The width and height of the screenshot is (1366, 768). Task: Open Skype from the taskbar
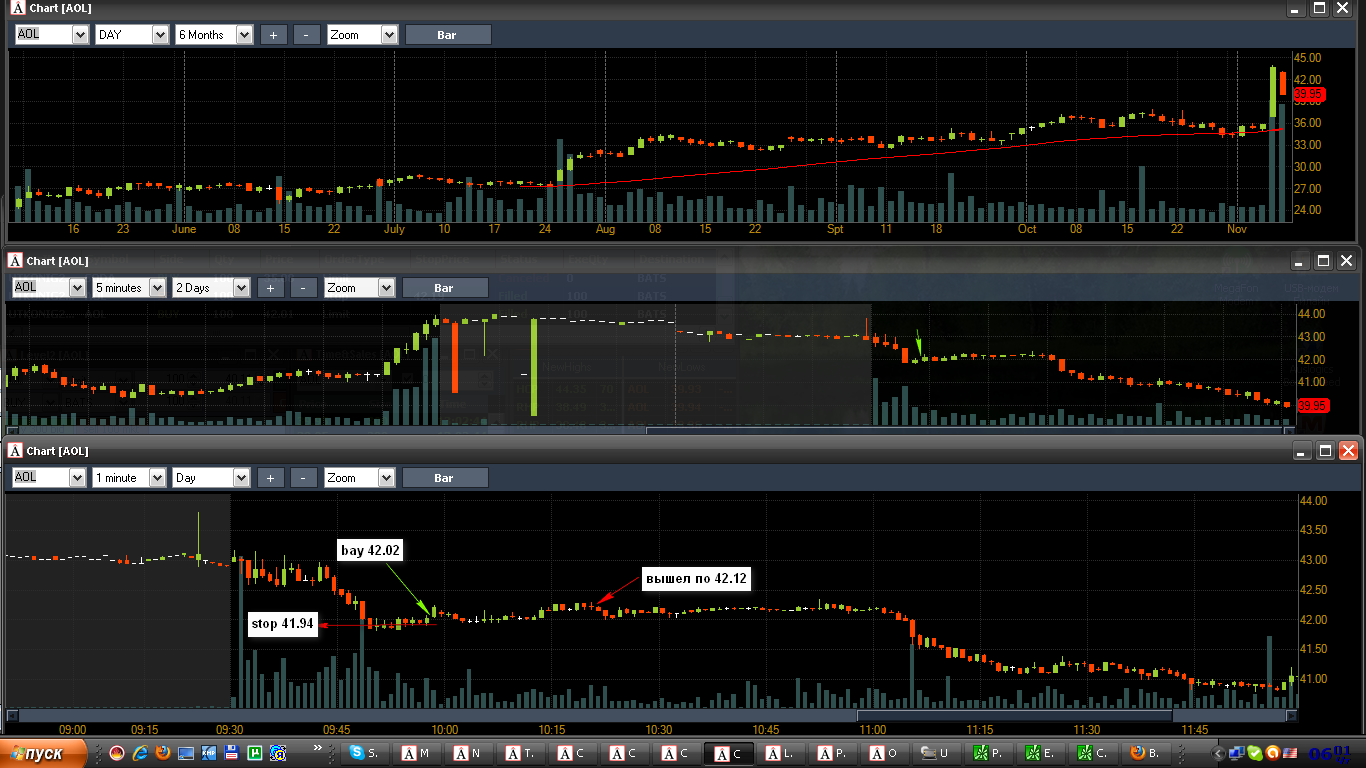[x=367, y=753]
